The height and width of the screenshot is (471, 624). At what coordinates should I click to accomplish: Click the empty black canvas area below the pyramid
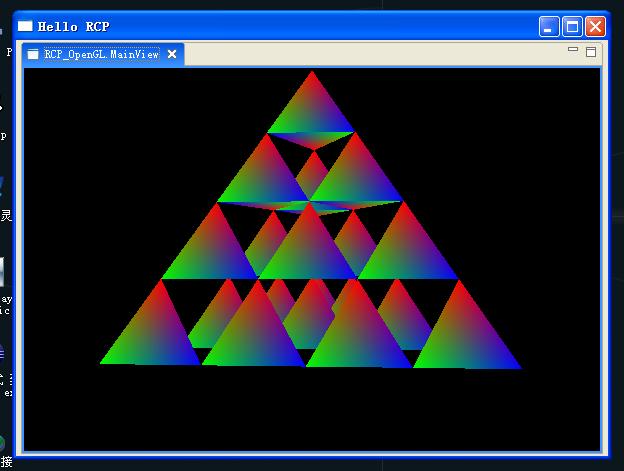click(x=312, y=410)
